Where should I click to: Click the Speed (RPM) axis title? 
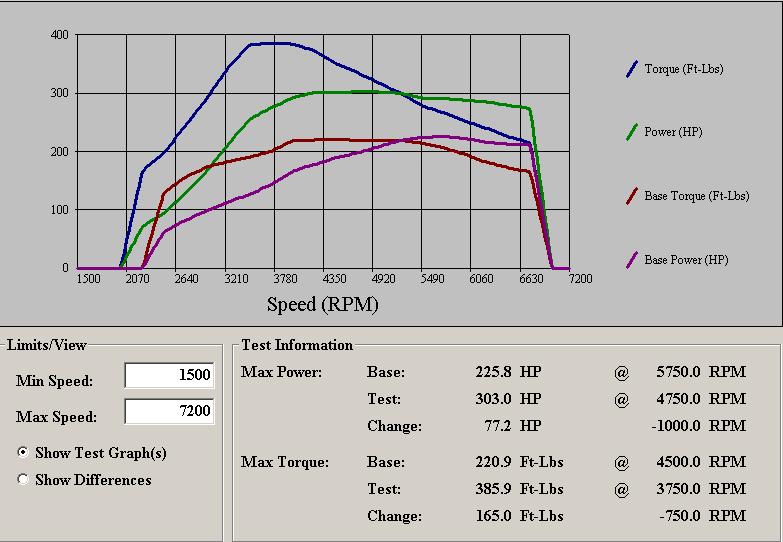[x=322, y=304]
